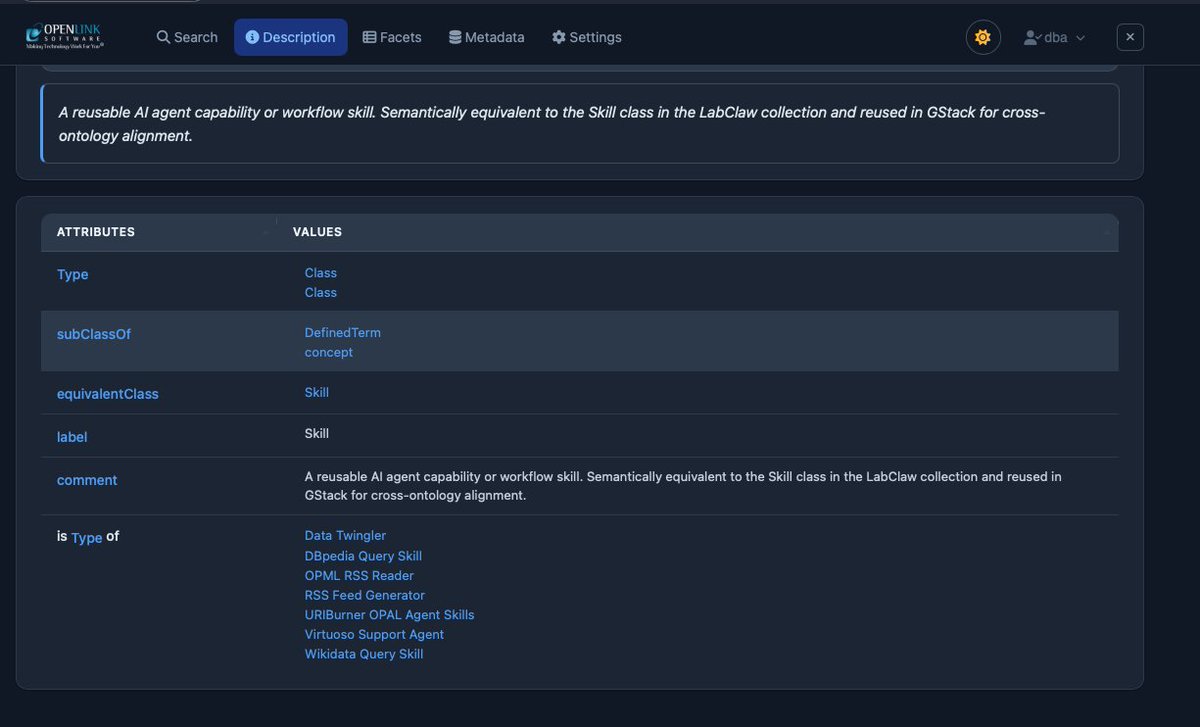Click the X close button
The width and height of the screenshot is (1200, 727).
pos(1130,37)
